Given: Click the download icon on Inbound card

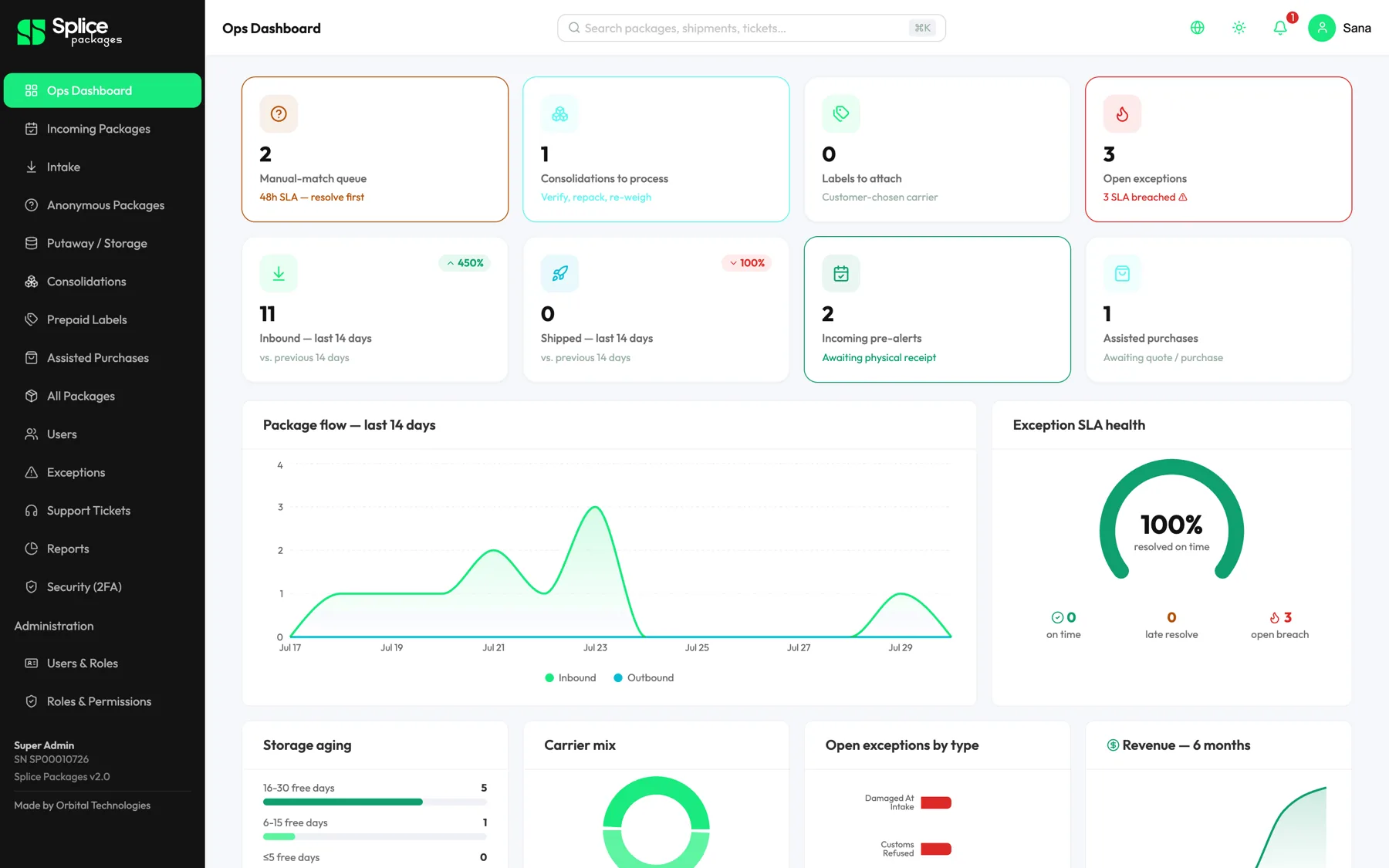Looking at the screenshot, I should coord(279,274).
